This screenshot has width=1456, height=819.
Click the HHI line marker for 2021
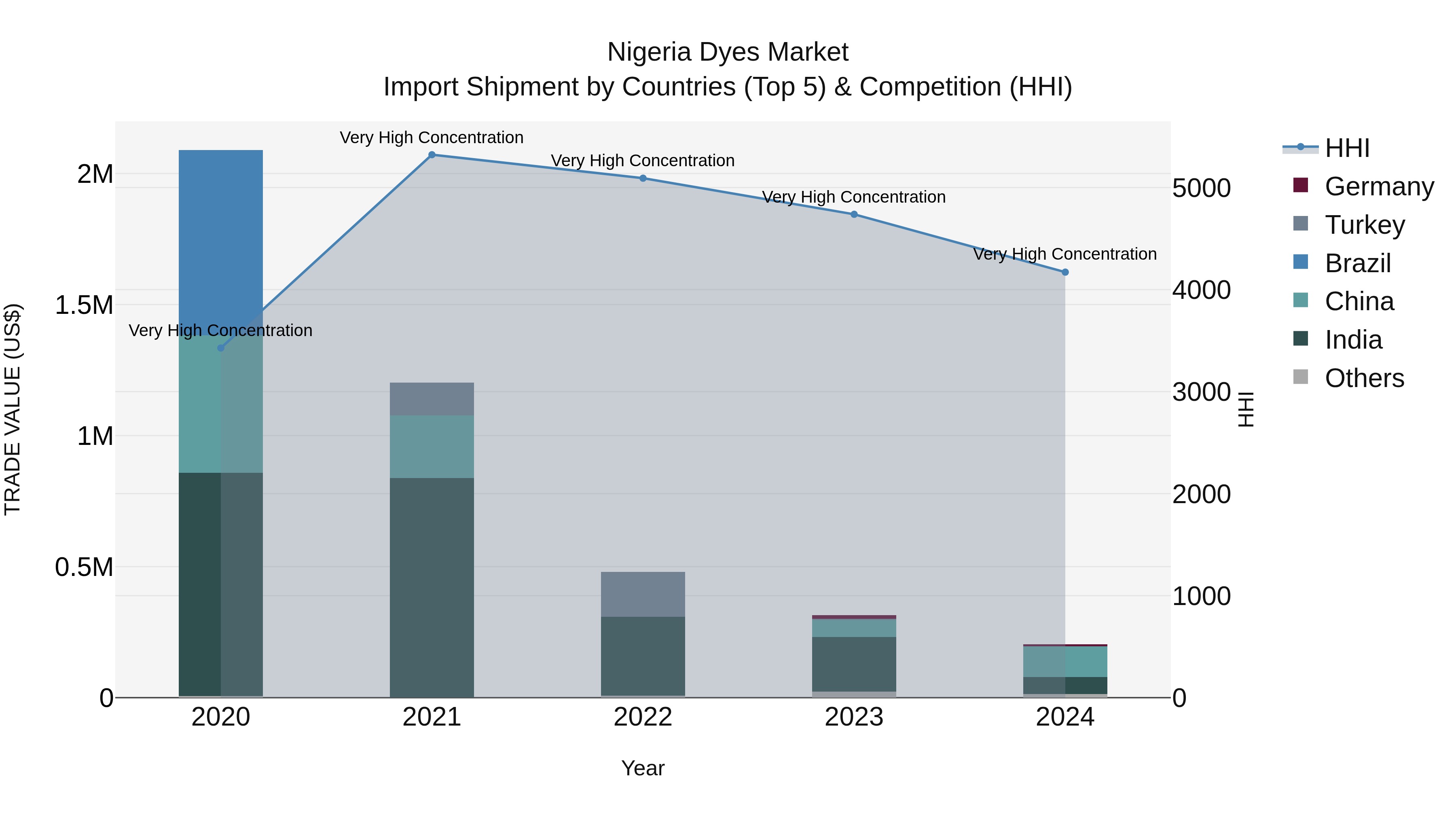432,155
